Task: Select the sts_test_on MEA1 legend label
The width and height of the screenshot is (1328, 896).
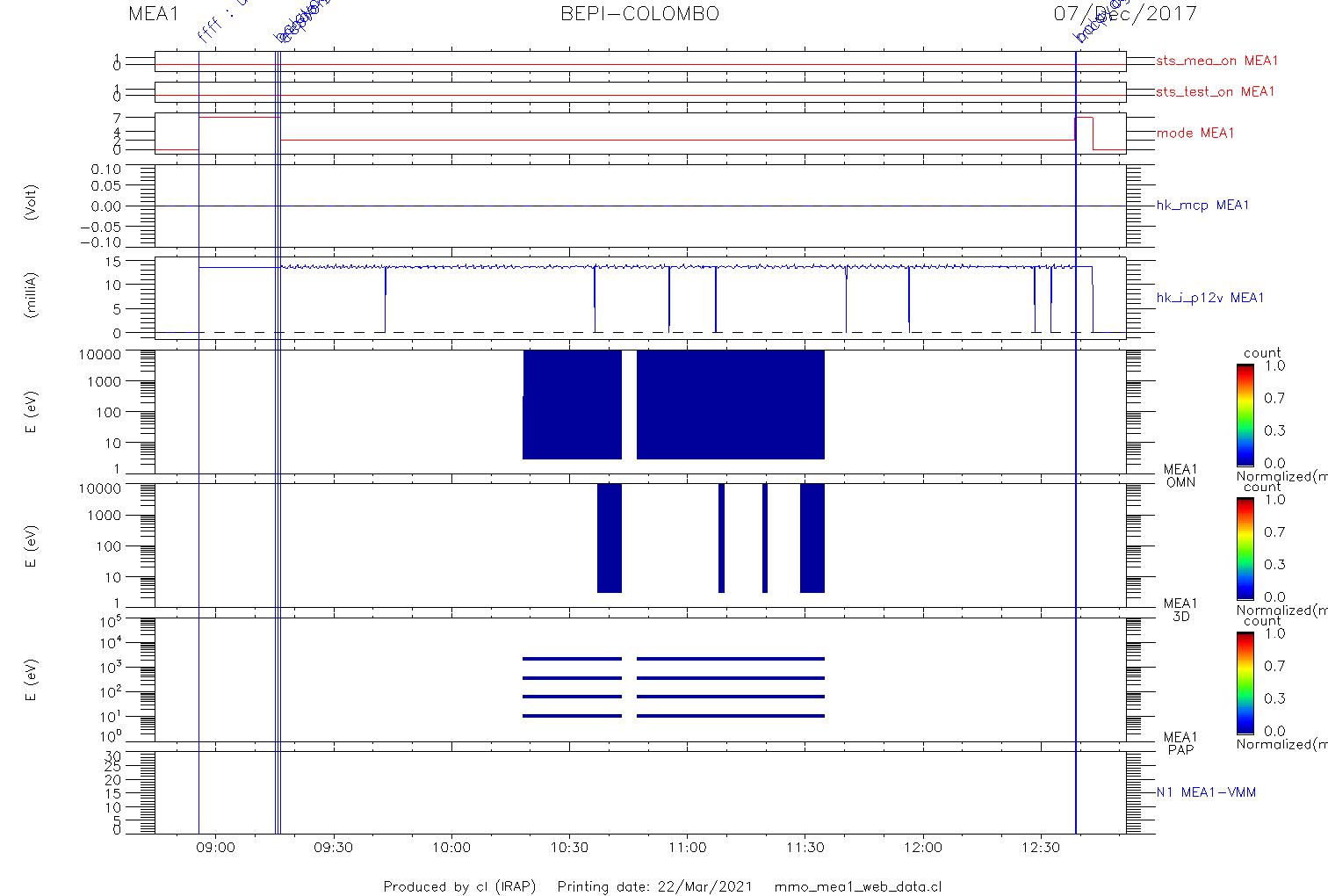Action: (x=1215, y=92)
